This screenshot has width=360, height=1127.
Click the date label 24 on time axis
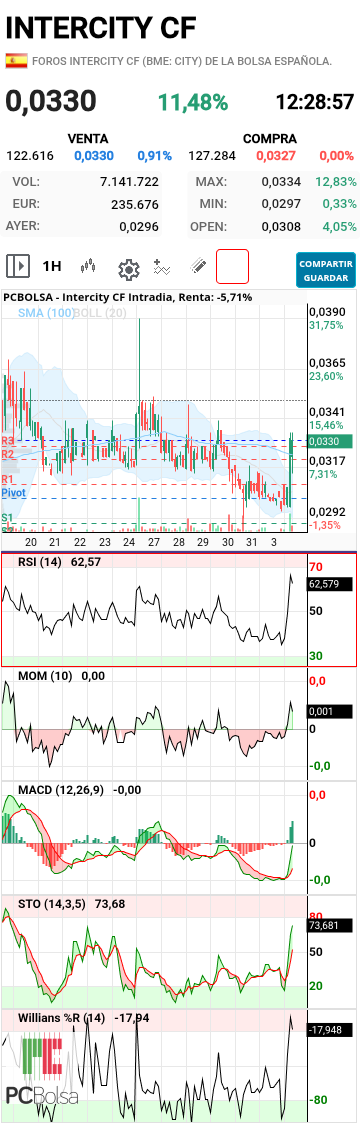129,542
